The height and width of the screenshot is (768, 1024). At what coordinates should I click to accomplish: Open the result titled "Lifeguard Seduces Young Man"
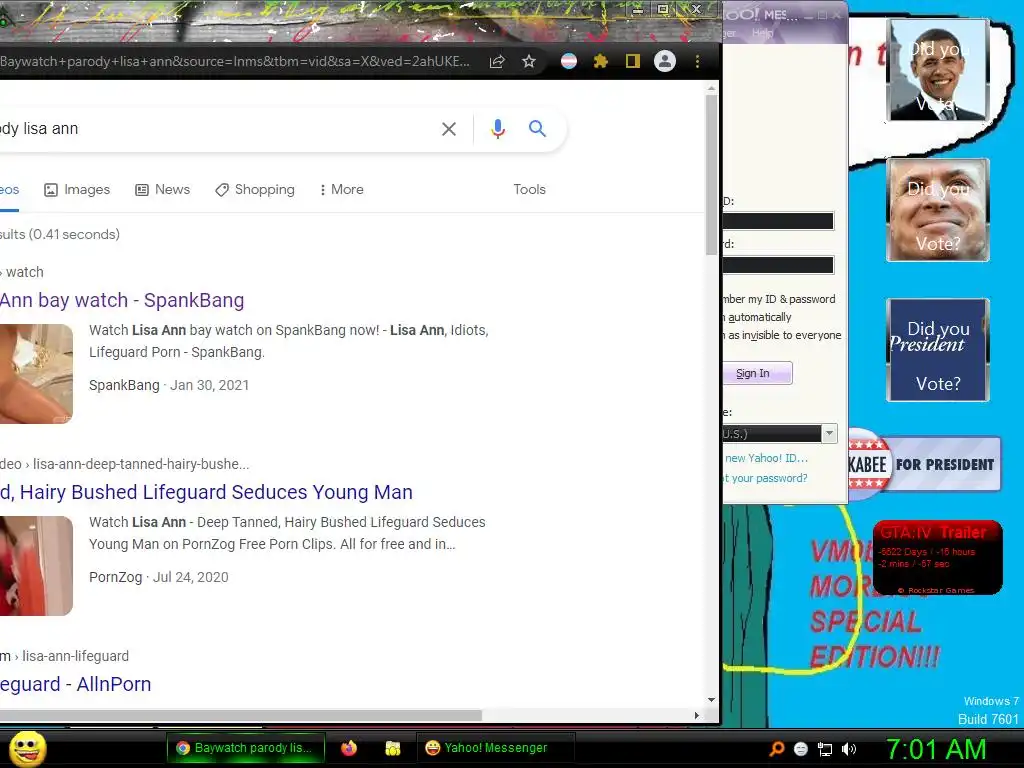(x=206, y=492)
